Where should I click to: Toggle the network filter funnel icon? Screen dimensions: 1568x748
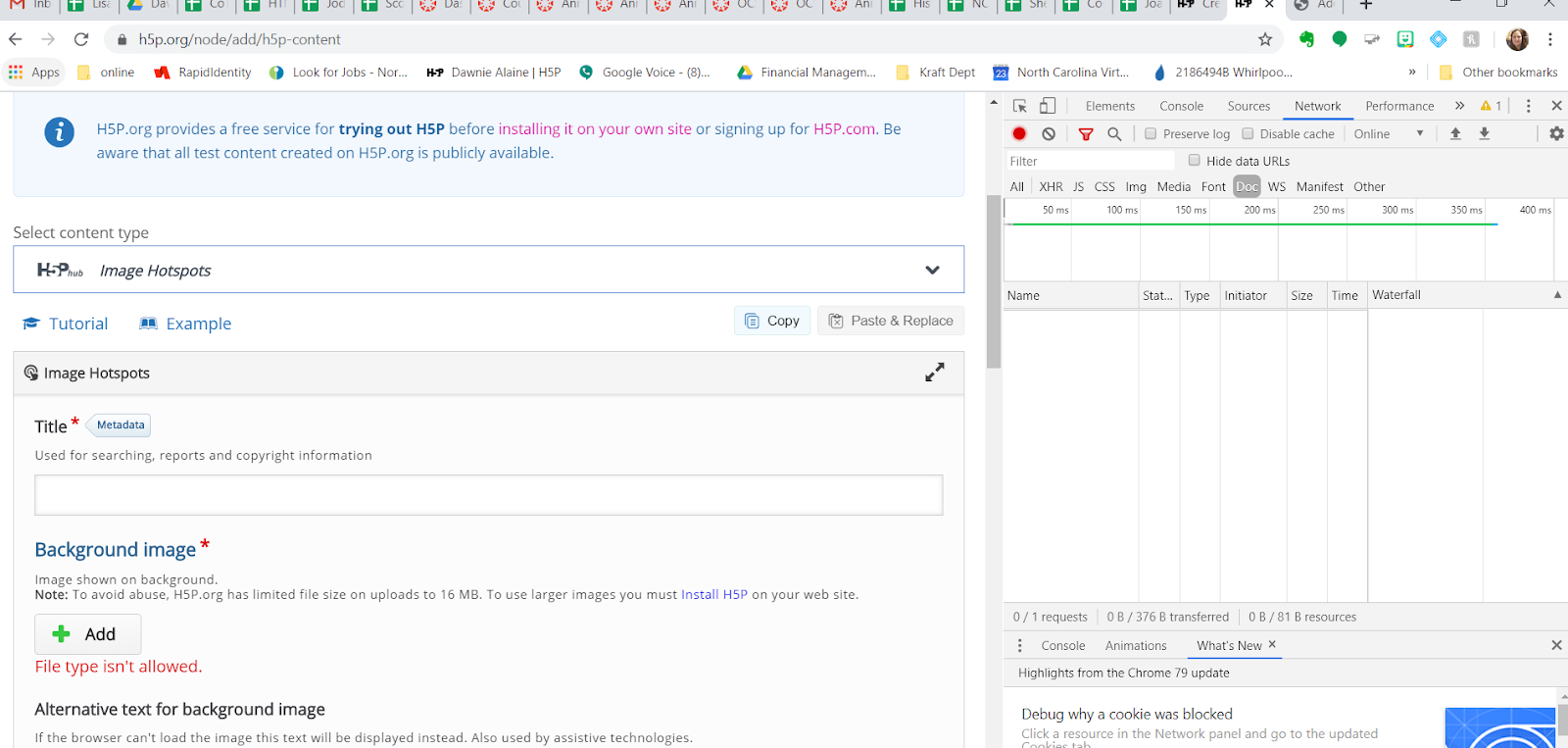(1086, 133)
